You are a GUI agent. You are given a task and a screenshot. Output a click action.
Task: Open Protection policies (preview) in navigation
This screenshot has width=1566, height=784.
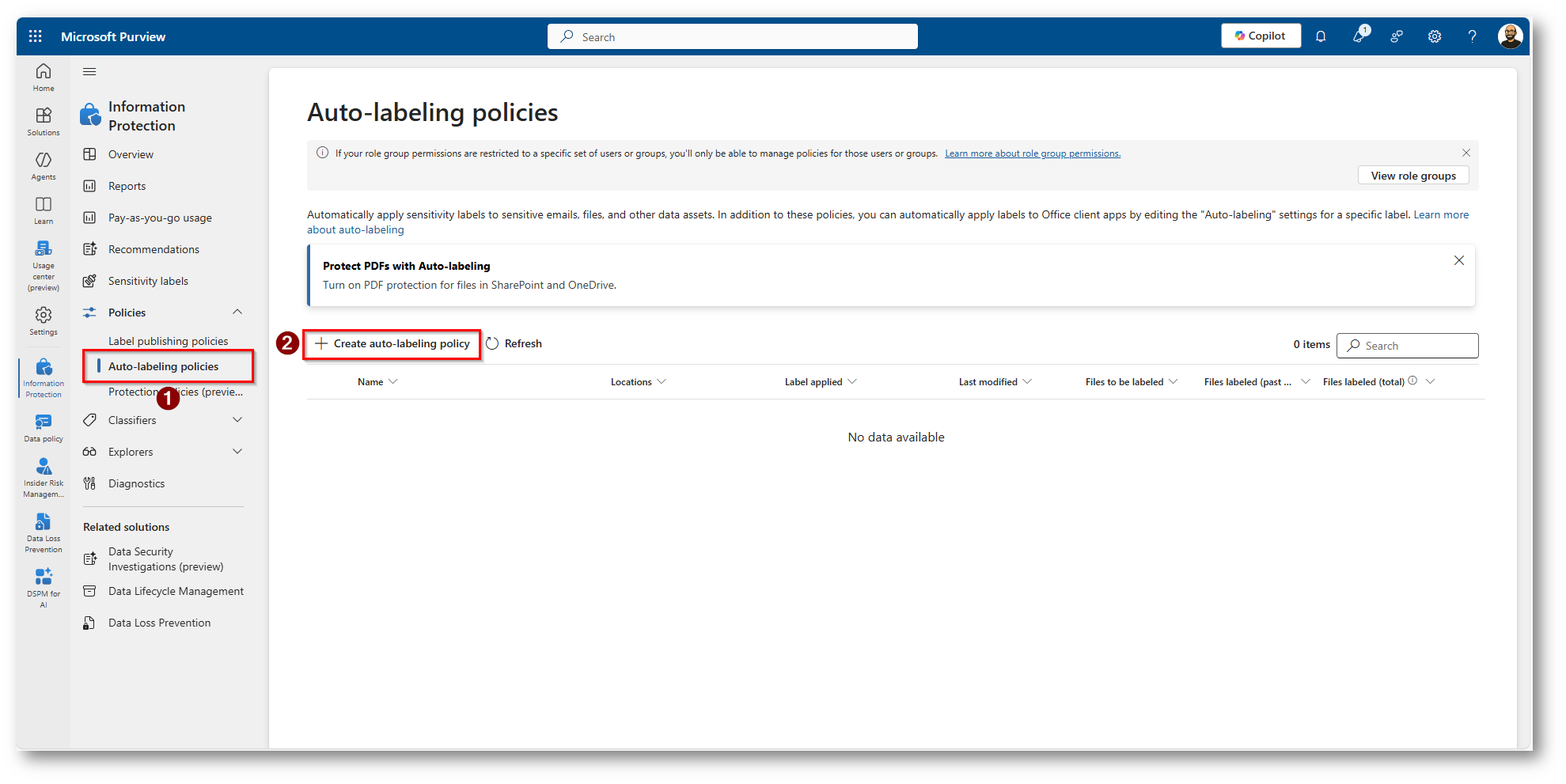[176, 392]
